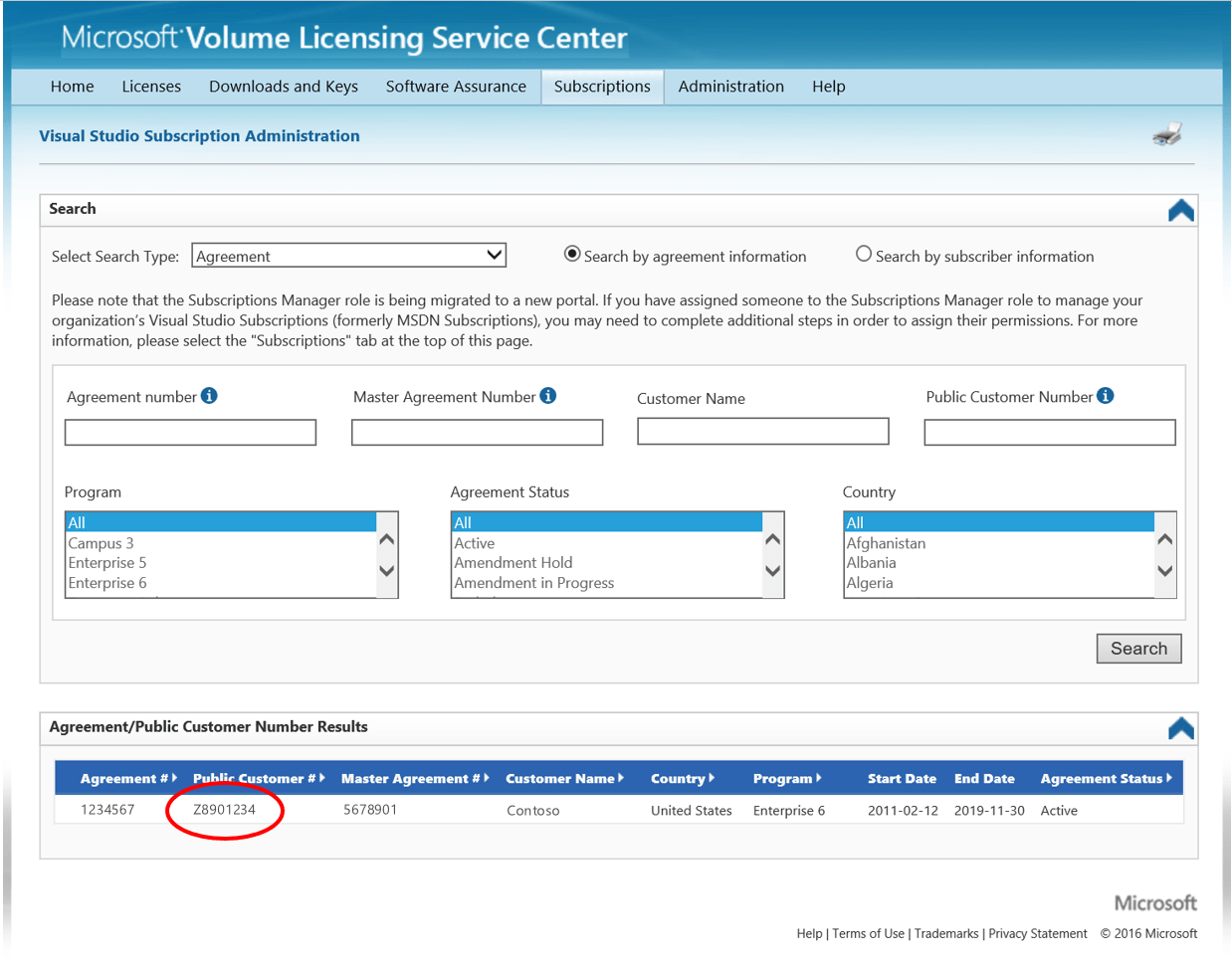Screen dimensions: 1232x962
Task: Focus the Customer Name input field
Action: pyautogui.click(x=763, y=431)
